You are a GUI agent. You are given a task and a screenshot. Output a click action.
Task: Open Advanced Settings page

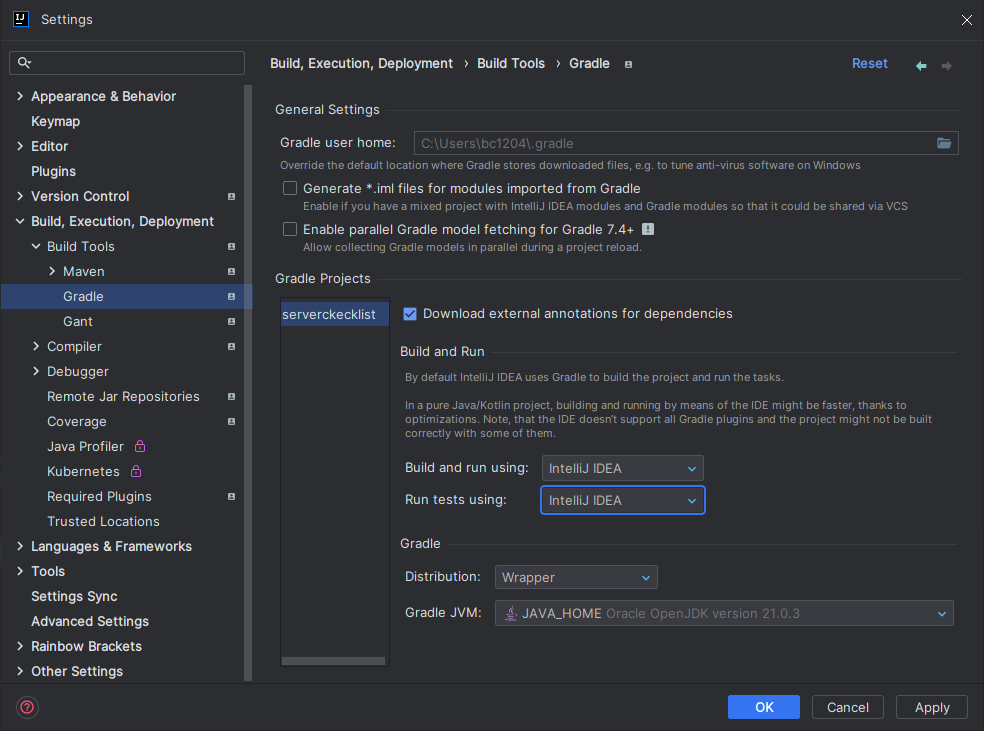tap(90, 621)
